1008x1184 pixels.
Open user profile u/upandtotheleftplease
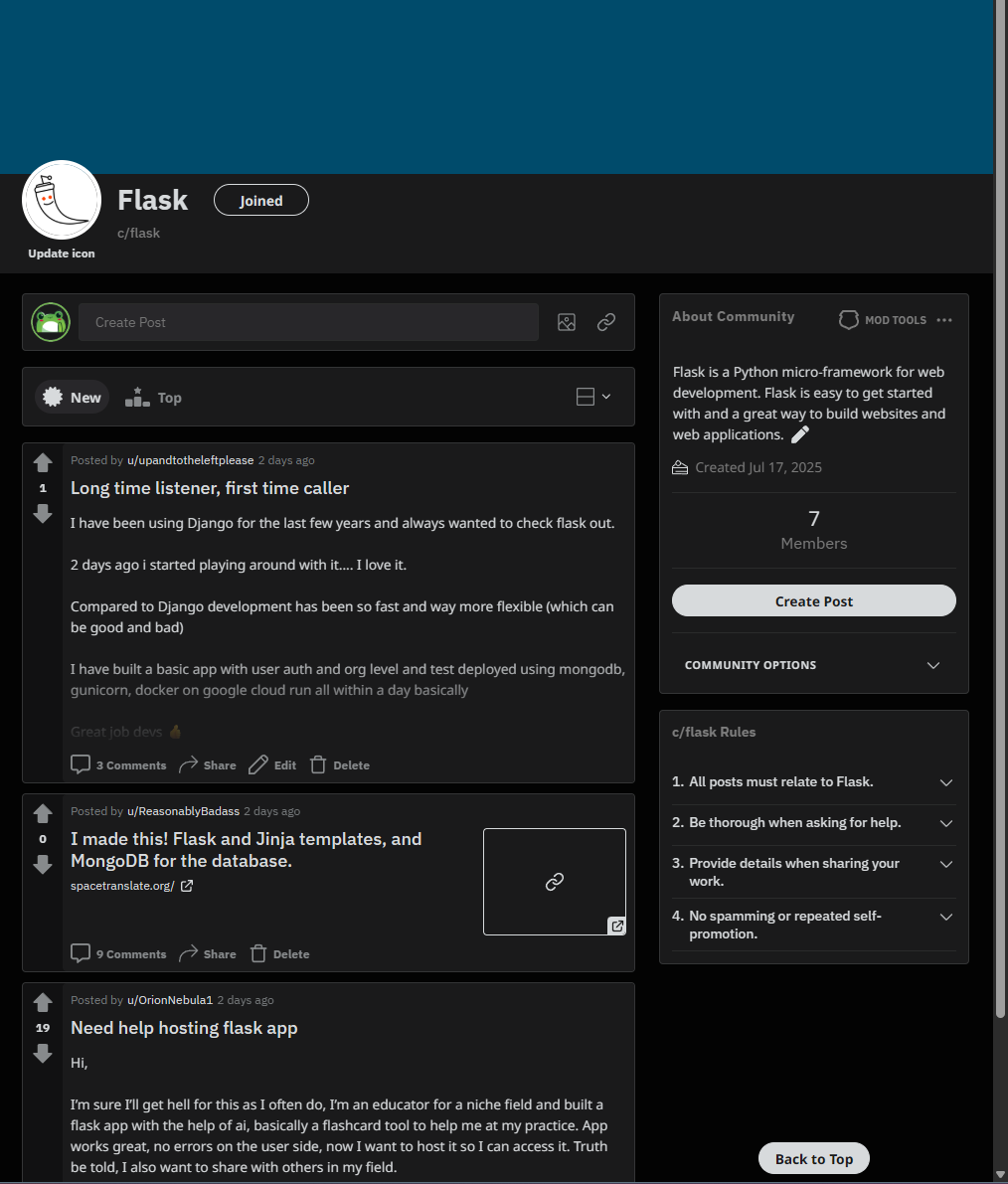[x=190, y=460]
